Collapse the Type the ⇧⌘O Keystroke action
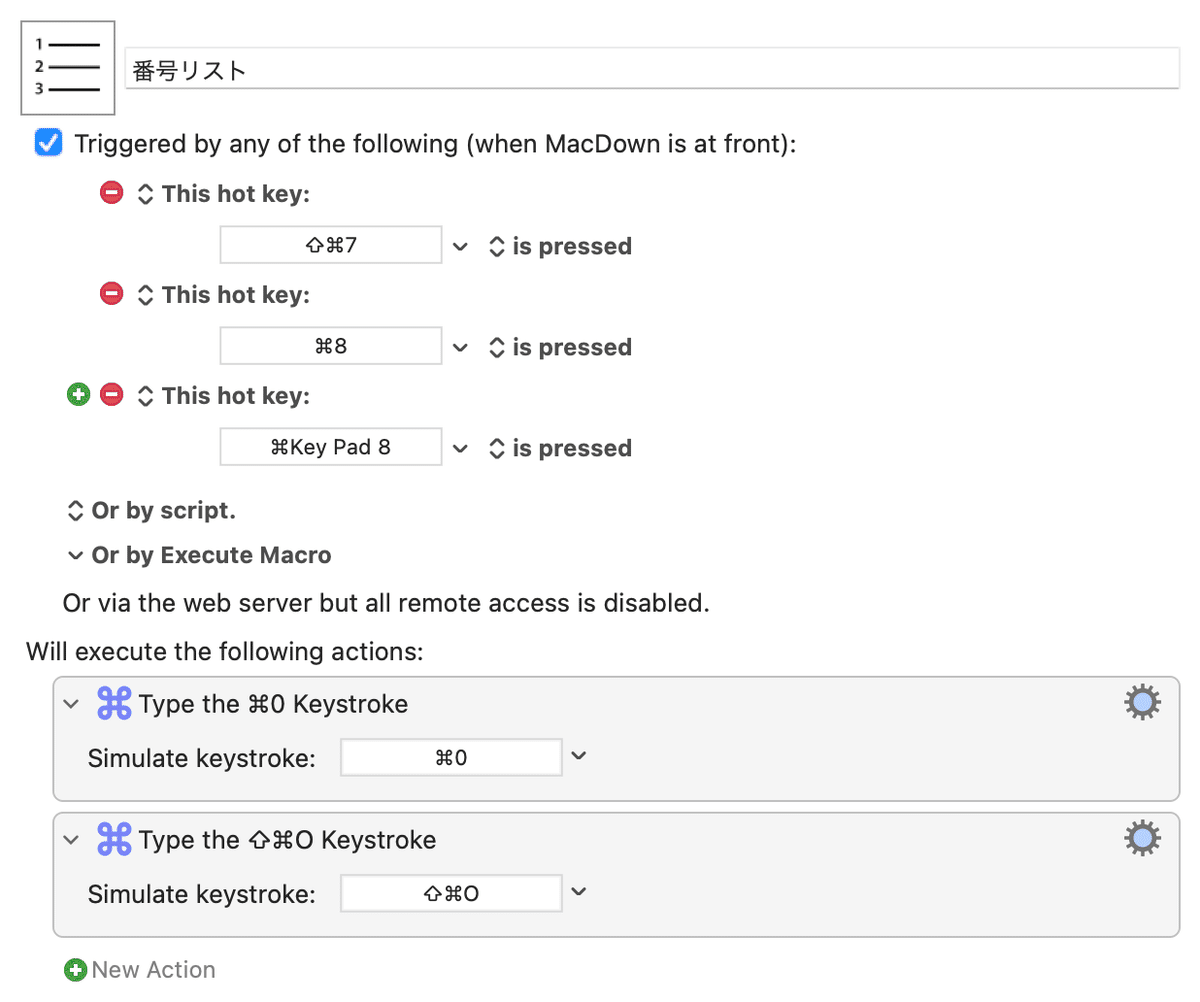This screenshot has height=1002, width=1200. pyautogui.click(x=70, y=840)
